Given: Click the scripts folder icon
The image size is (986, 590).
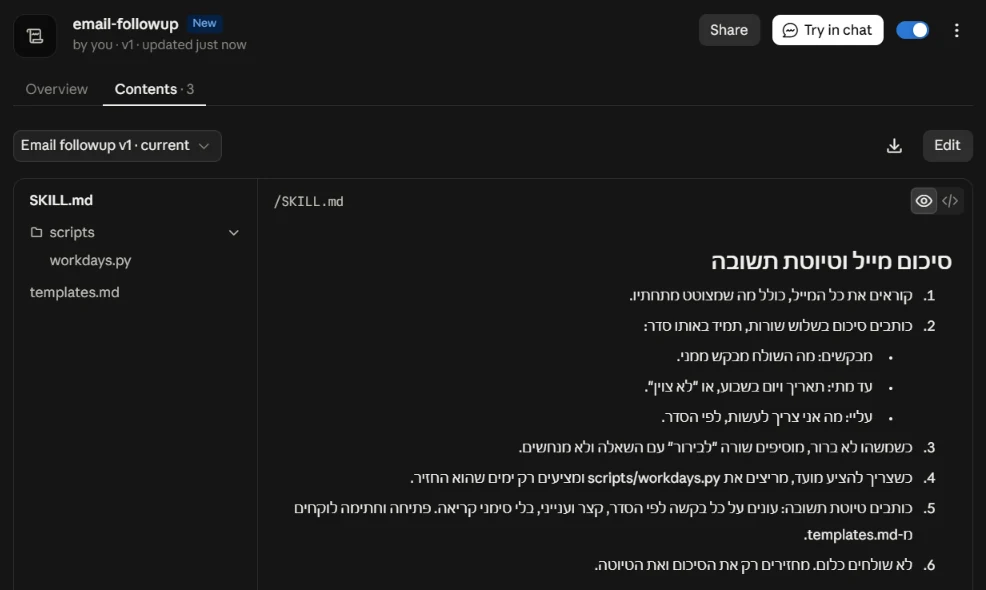Looking at the screenshot, I should 36,232.
